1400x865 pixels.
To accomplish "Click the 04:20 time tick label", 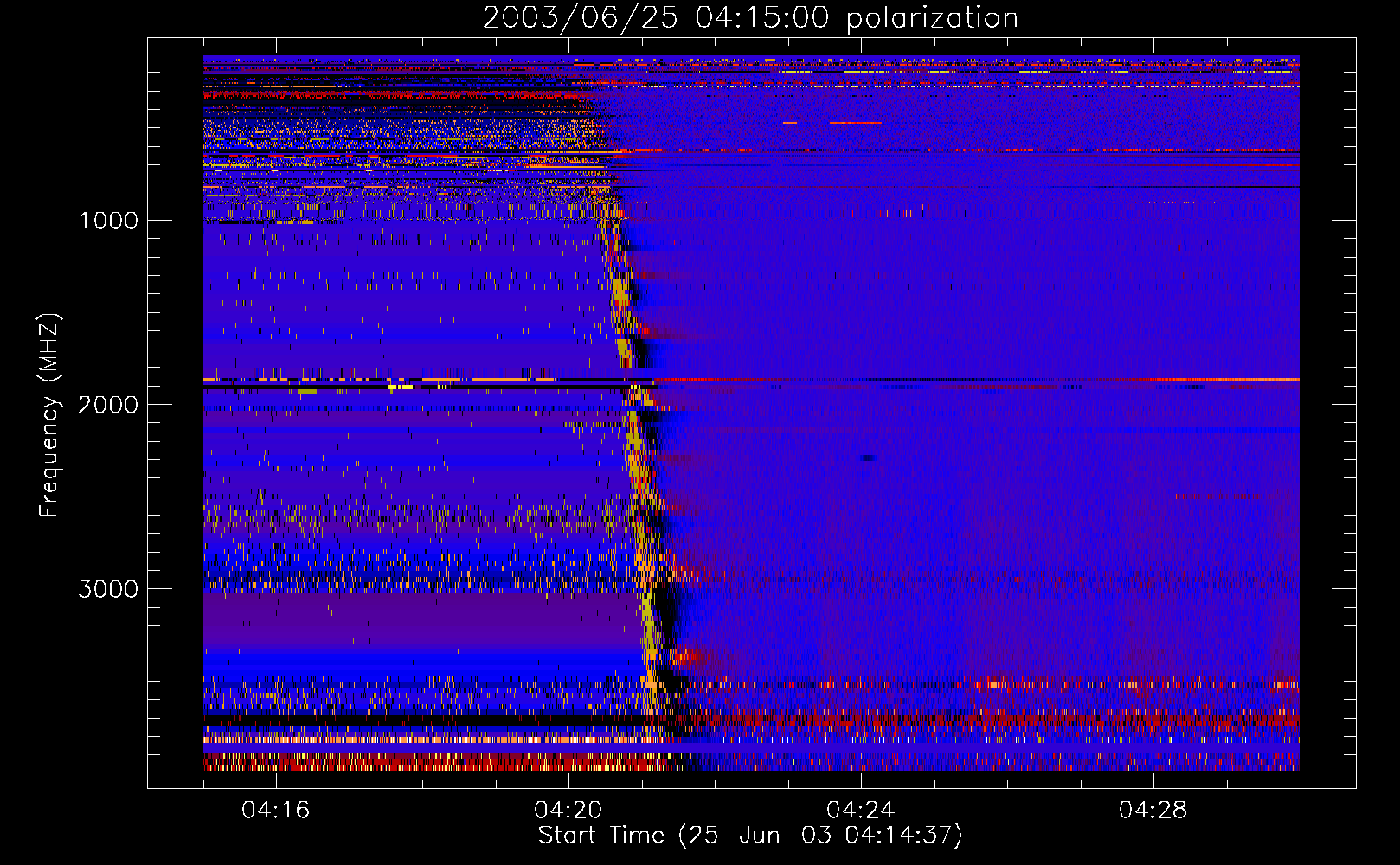I will (568, 811).
